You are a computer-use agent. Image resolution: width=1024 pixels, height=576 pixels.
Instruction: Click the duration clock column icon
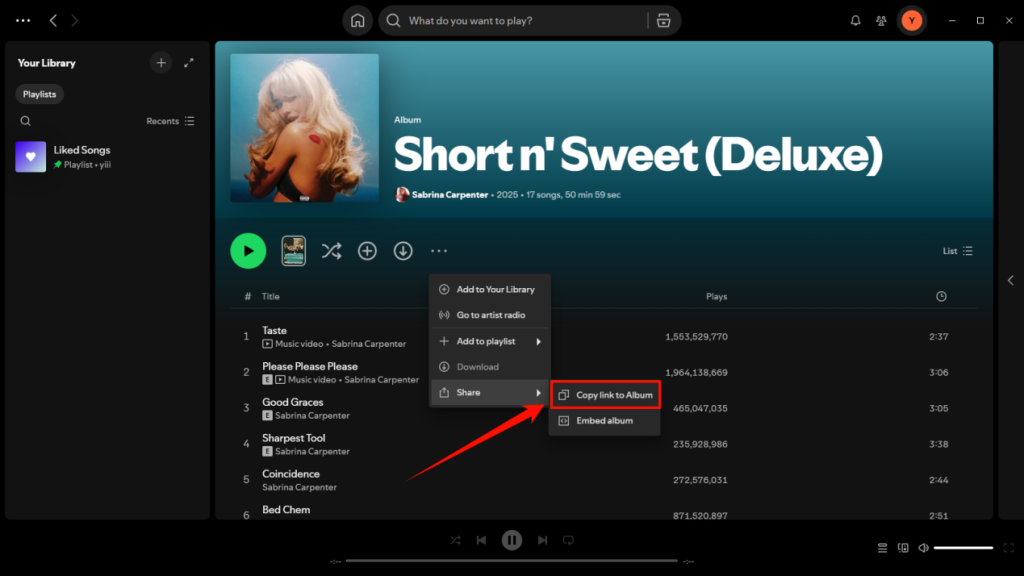click(x=941, y=296)
